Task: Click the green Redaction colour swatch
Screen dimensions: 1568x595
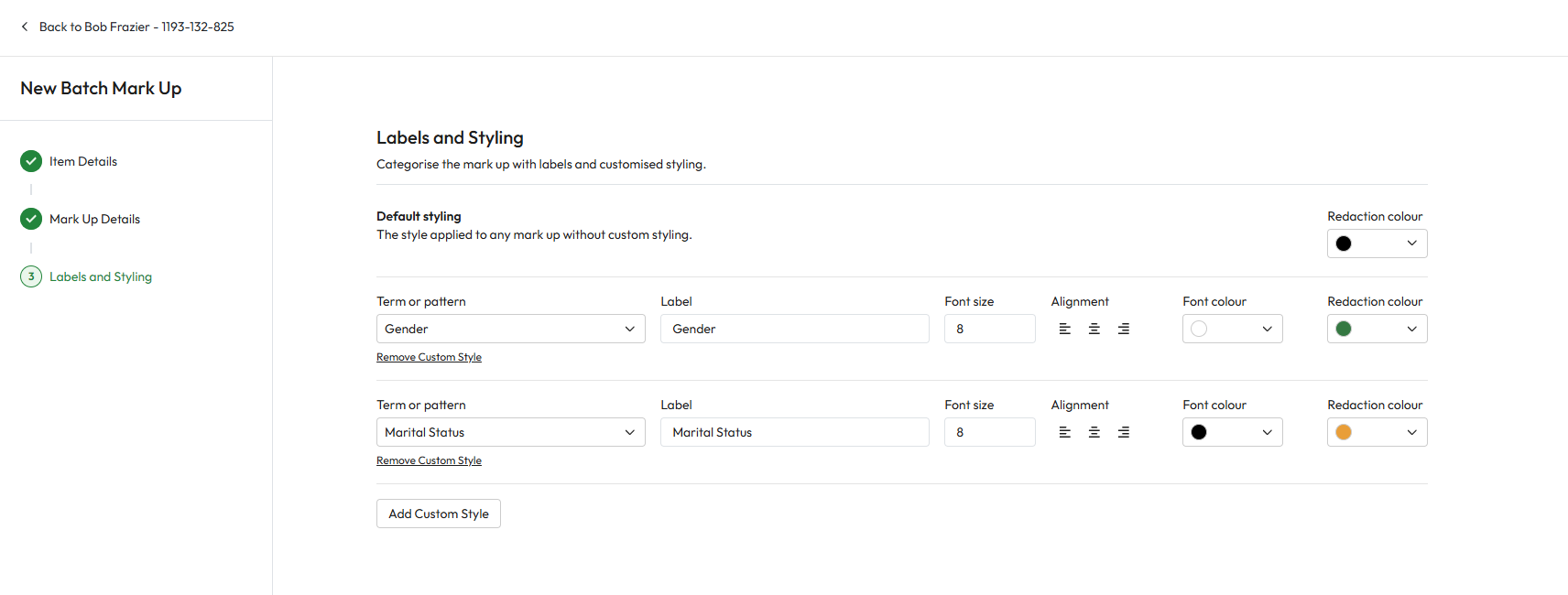Action: [1344, 329]
